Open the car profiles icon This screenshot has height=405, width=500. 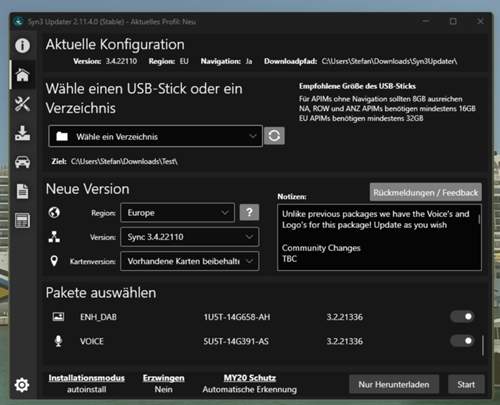22,162
